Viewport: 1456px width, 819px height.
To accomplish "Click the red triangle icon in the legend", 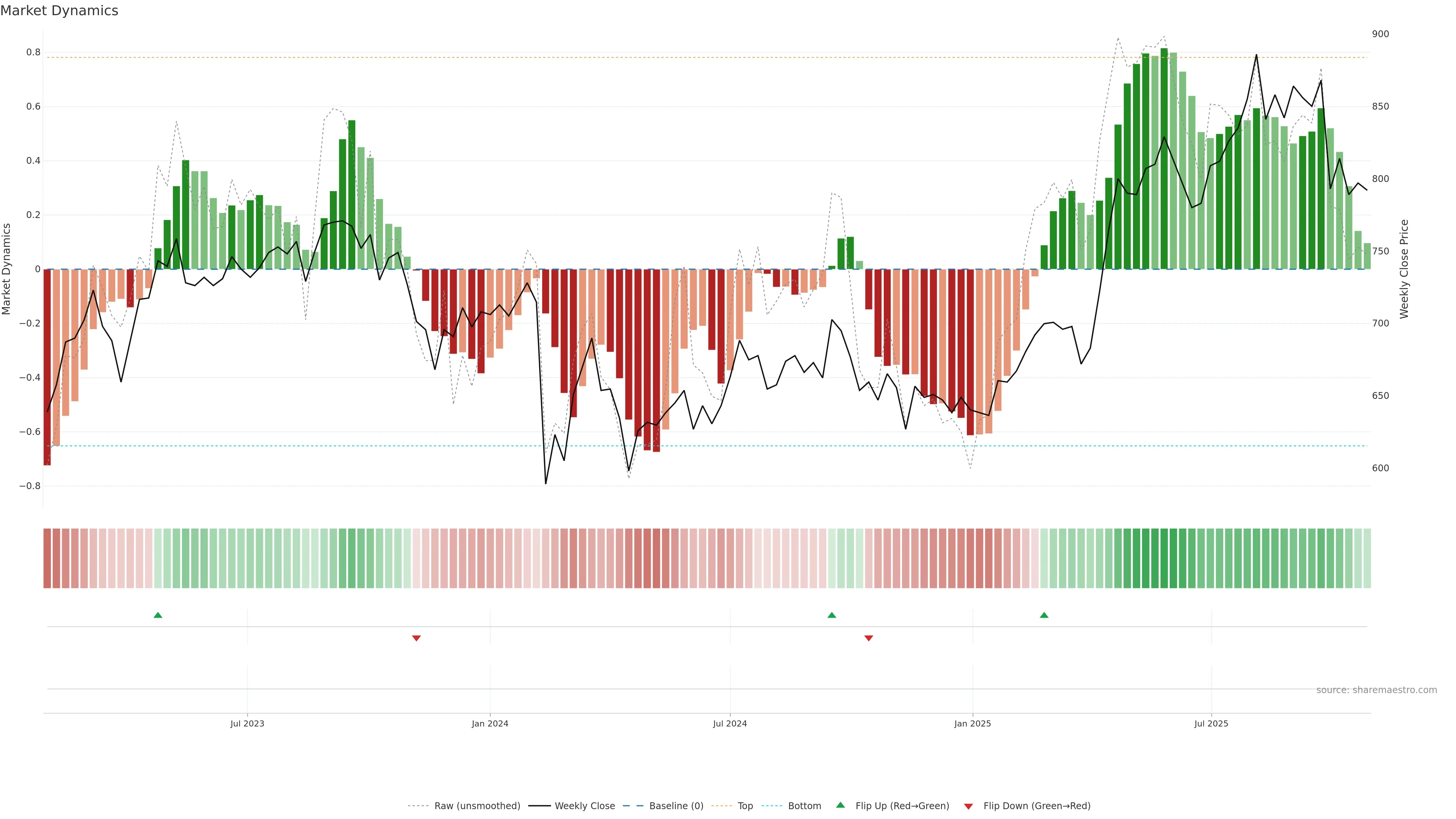I will (x=968, y=806).
